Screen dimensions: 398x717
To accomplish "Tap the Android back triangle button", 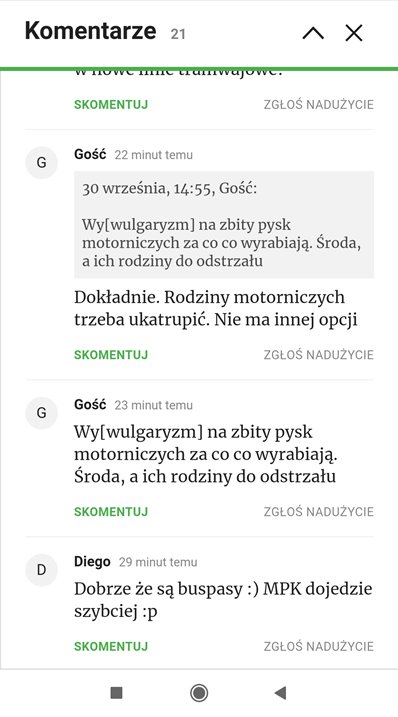I will pyautogui.click(x=280, y=693).
